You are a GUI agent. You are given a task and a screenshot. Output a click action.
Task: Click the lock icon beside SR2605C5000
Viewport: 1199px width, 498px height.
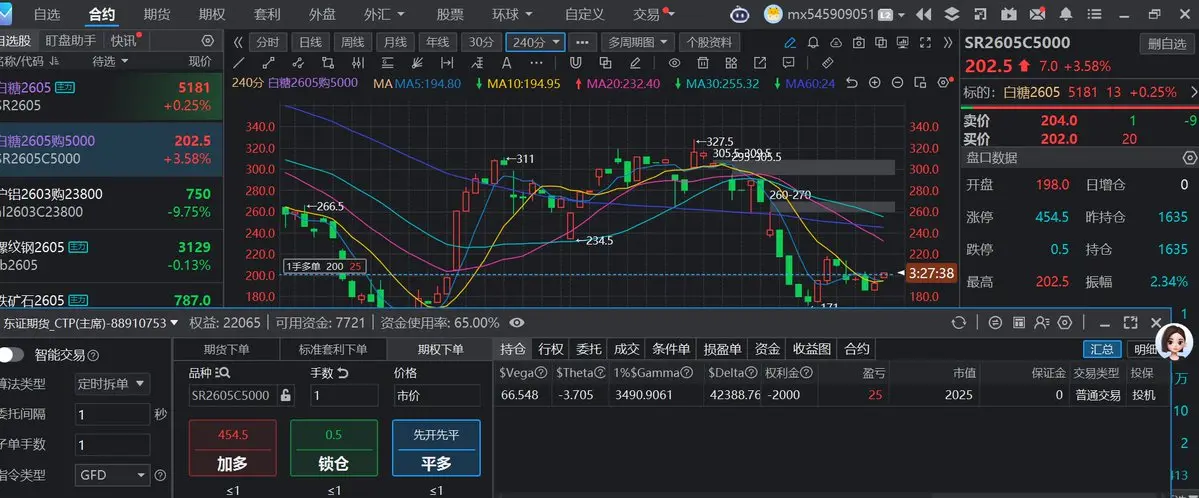285,395
